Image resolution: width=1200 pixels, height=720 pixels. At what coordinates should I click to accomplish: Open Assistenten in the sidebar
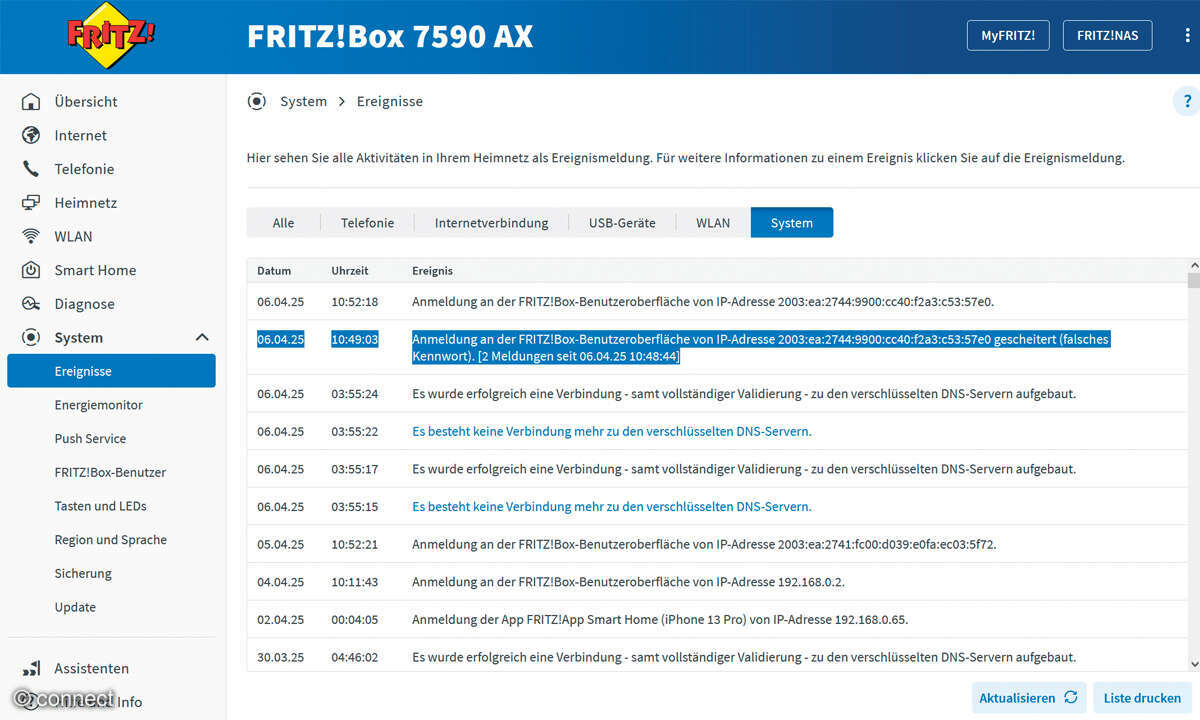click(x=91, y=668)
